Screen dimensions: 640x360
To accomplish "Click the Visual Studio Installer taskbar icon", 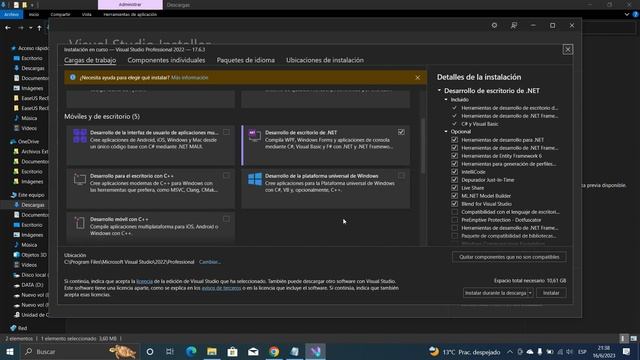I will pos(316,351).
